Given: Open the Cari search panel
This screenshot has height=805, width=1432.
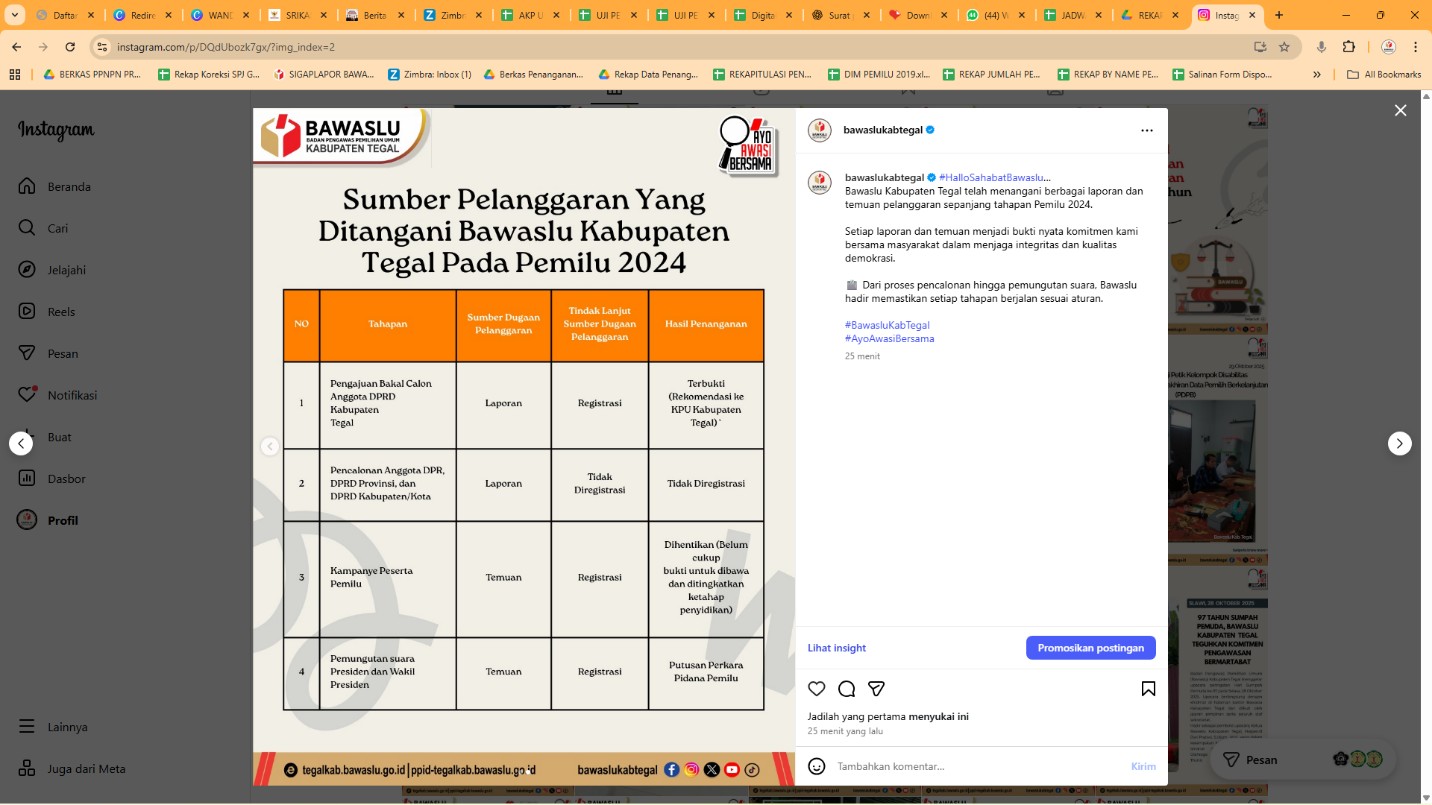Looking at the screenshot, I should click(x=57, y=227).
